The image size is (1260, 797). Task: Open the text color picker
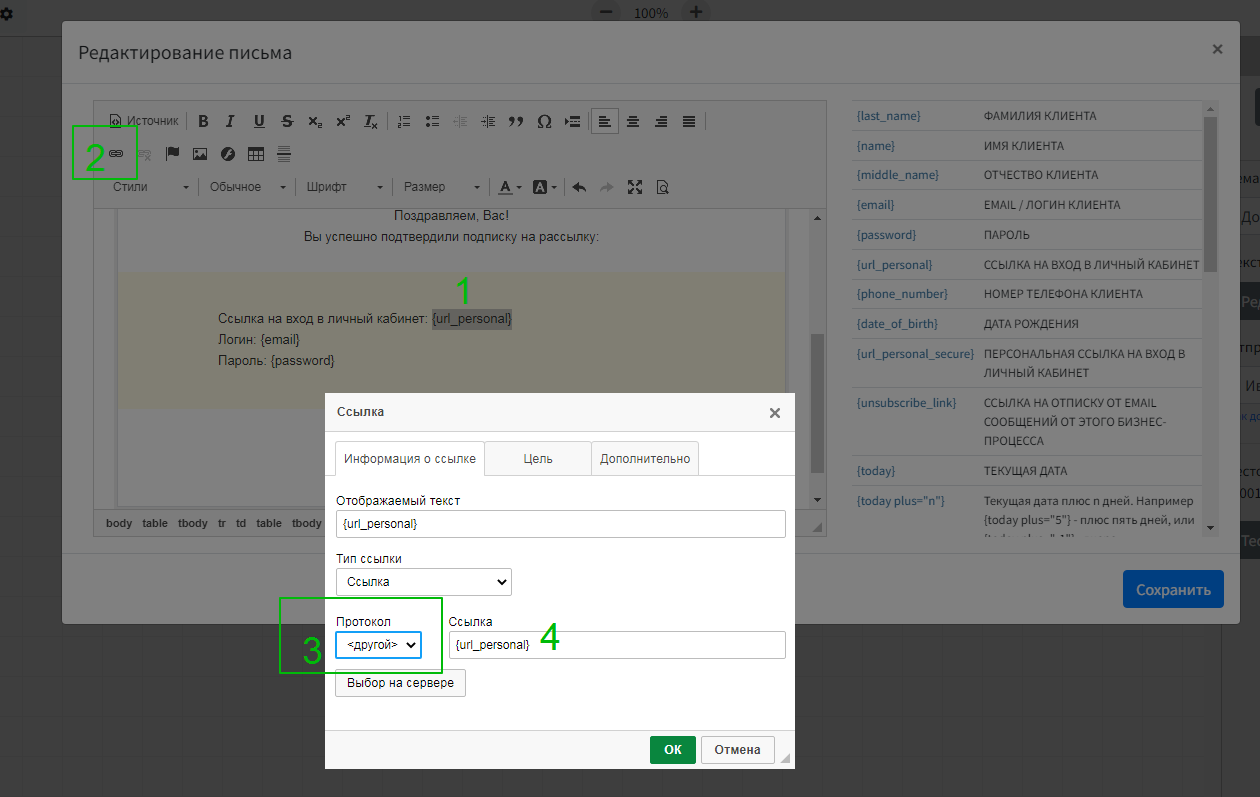(x=510, y=187)
